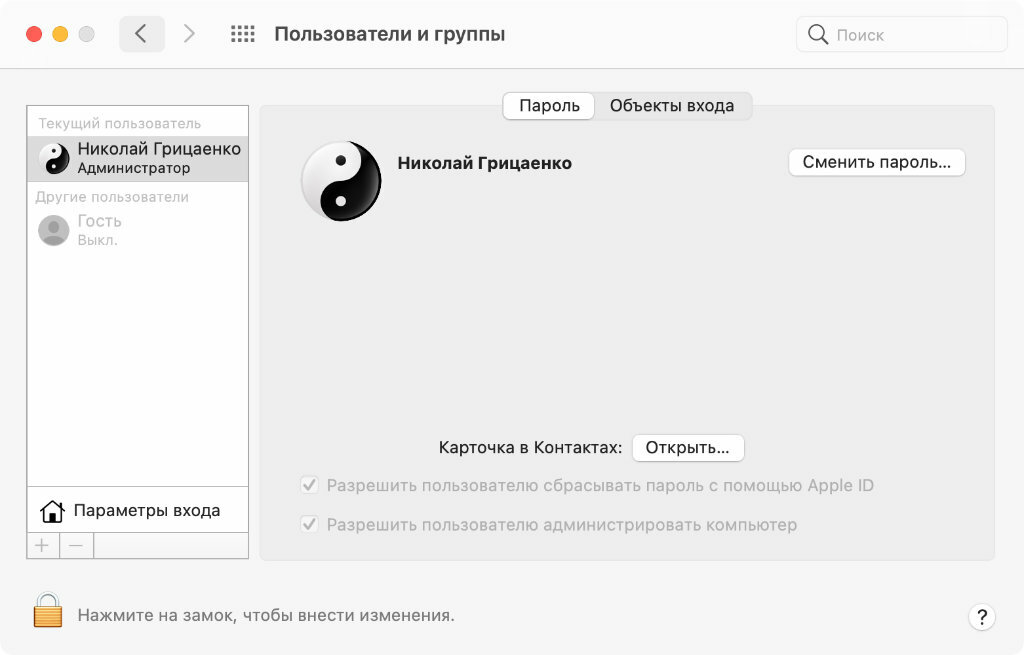Switch to the Объекты входа tab

[x=672, y=106]
